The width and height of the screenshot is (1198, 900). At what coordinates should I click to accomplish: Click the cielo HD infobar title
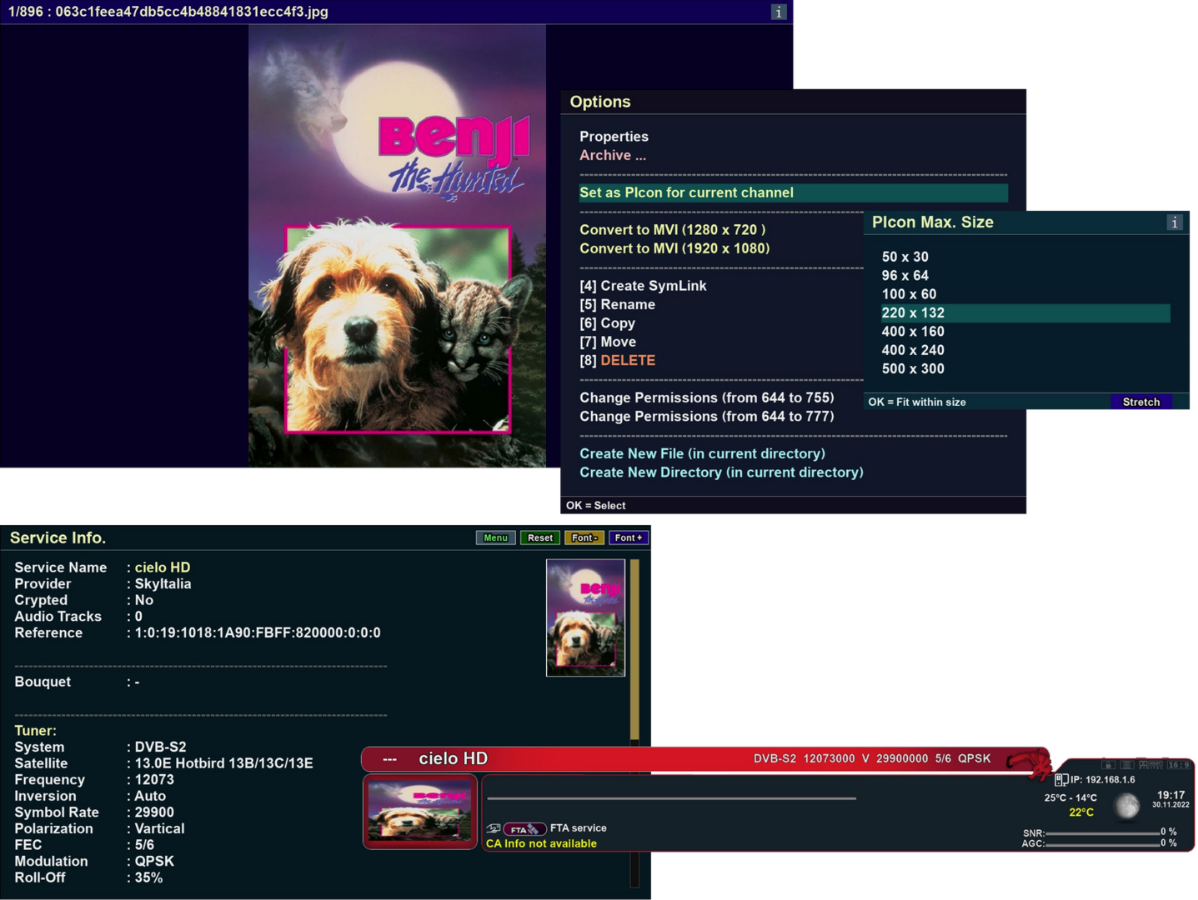click(x=453, y=759)
